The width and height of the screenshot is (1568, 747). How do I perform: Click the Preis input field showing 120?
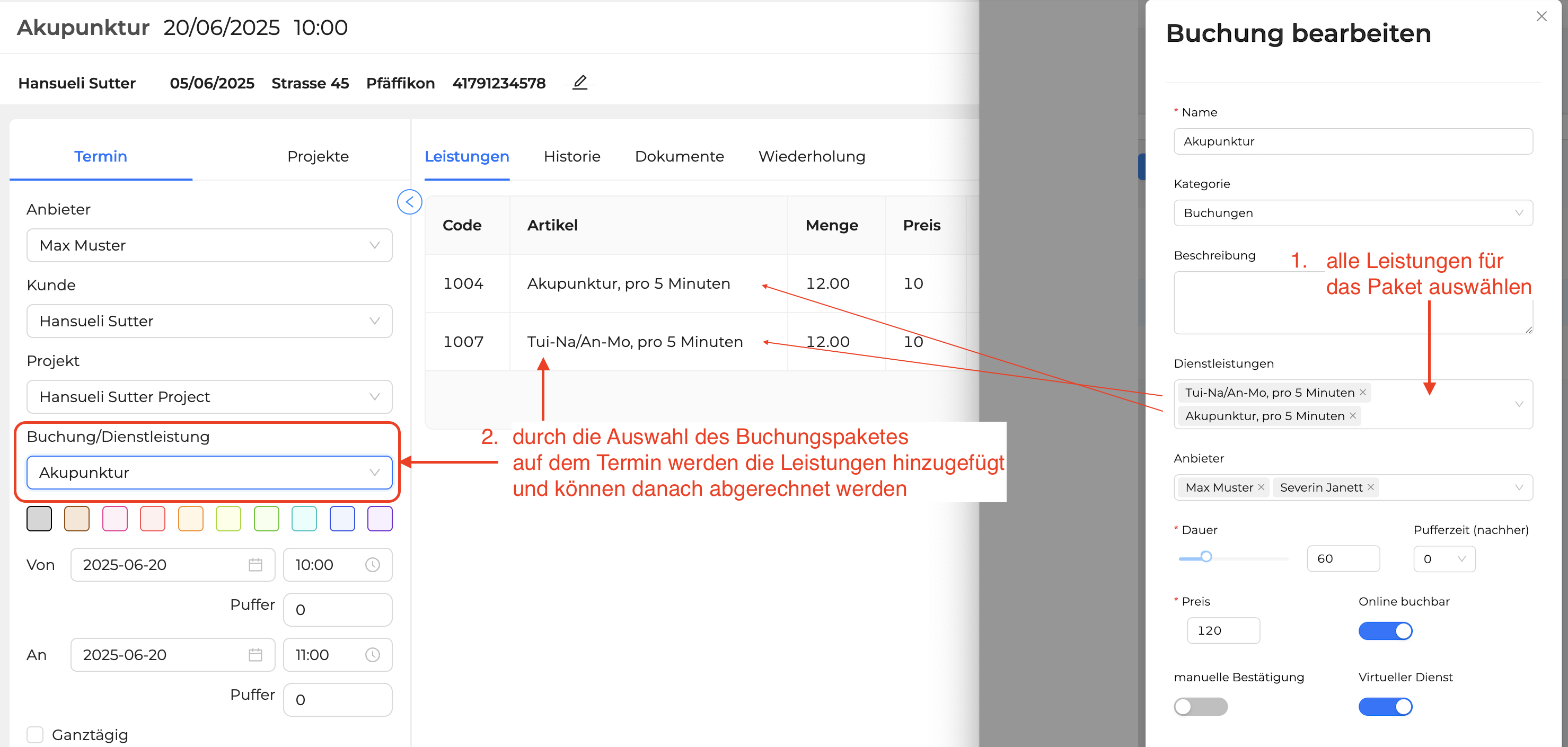(1222, 630)
